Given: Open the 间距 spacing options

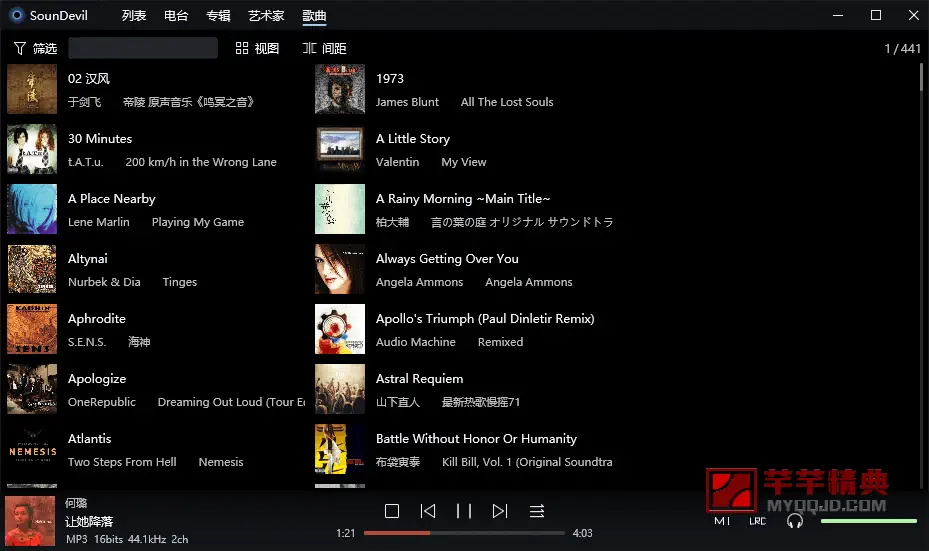Looking at the screenshot, I should pos(324,49).
